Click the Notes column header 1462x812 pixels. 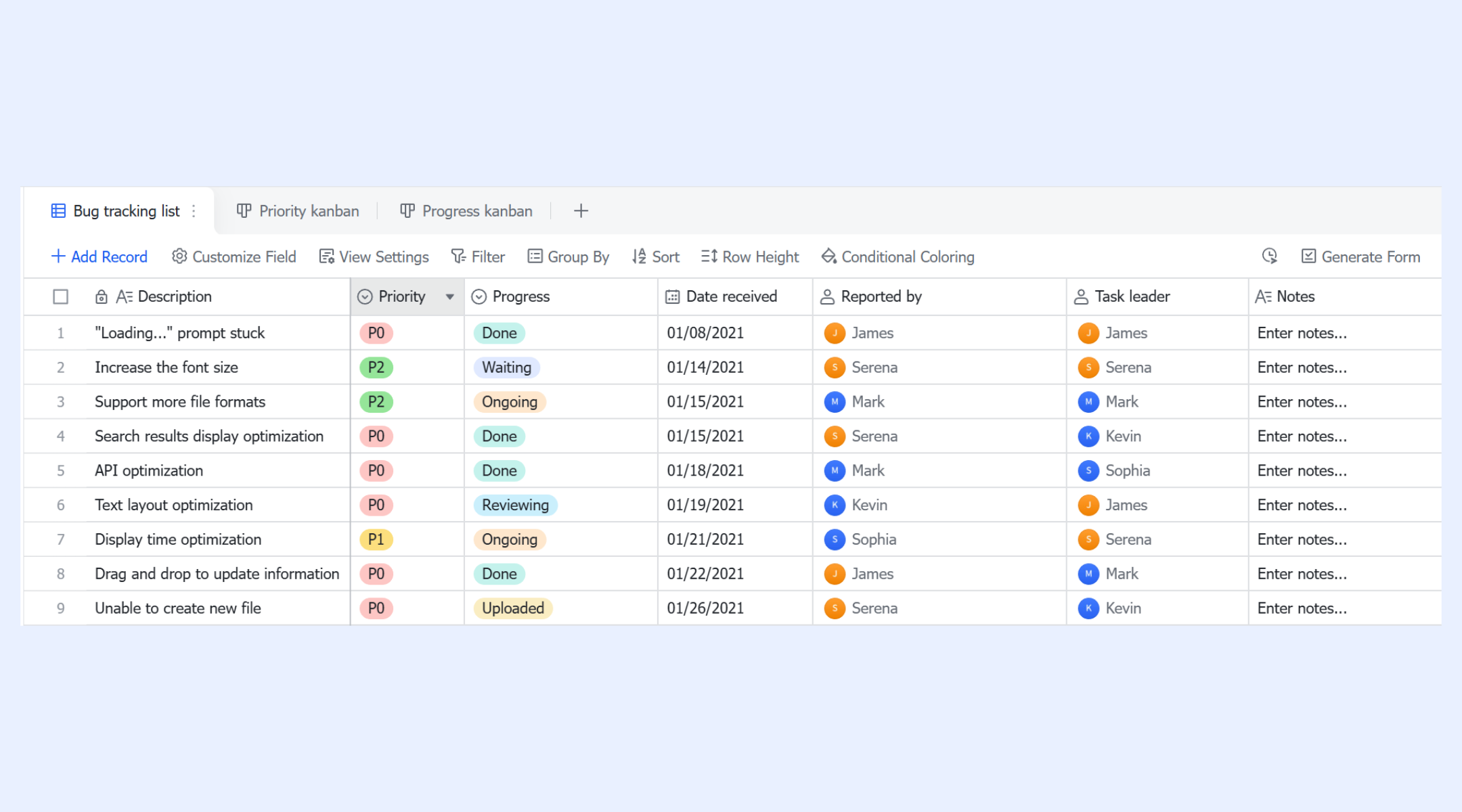click(x=1345, y=296)
